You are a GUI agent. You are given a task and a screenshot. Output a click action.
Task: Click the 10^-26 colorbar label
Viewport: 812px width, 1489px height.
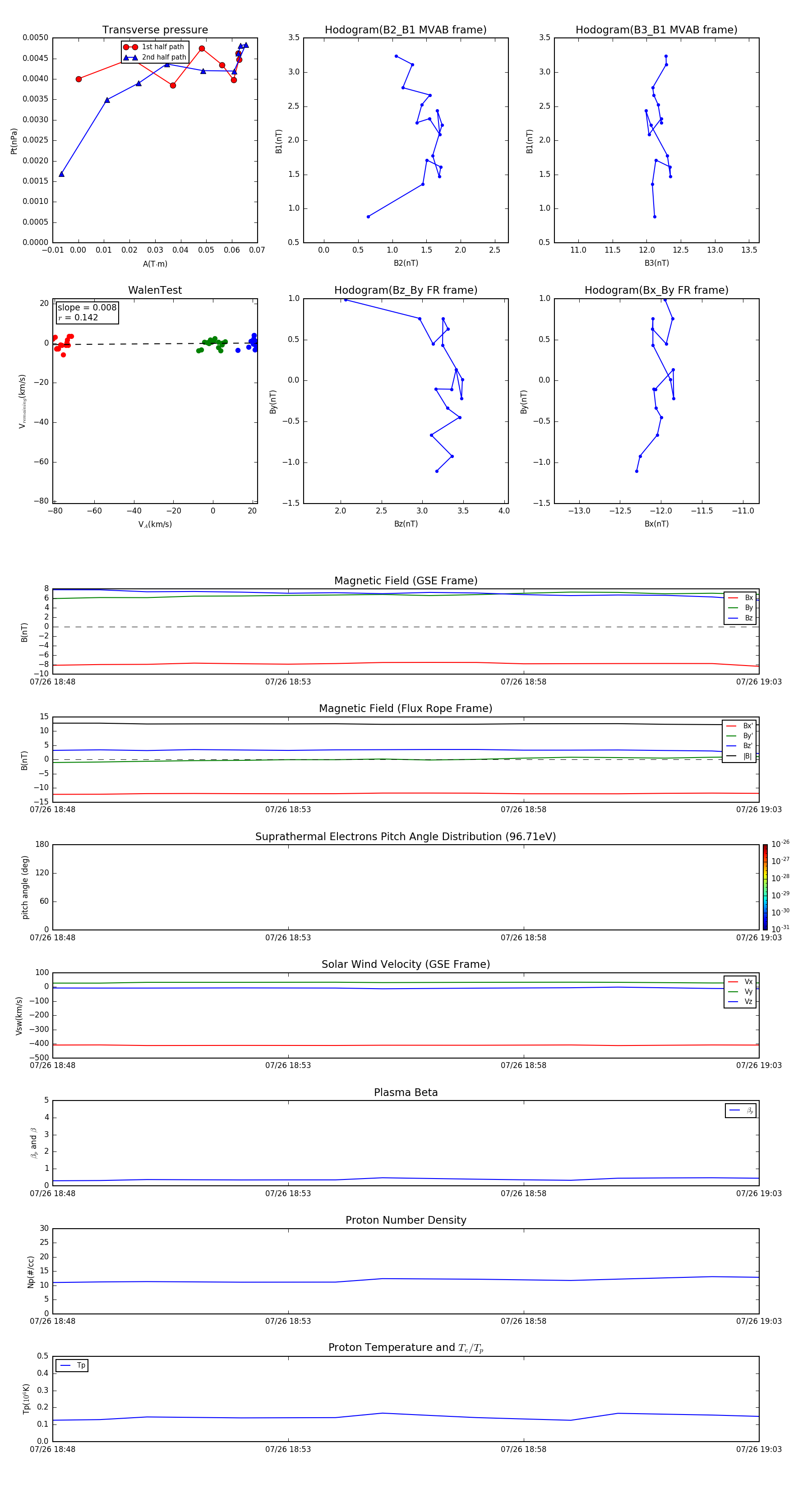(x=780, y=843)
